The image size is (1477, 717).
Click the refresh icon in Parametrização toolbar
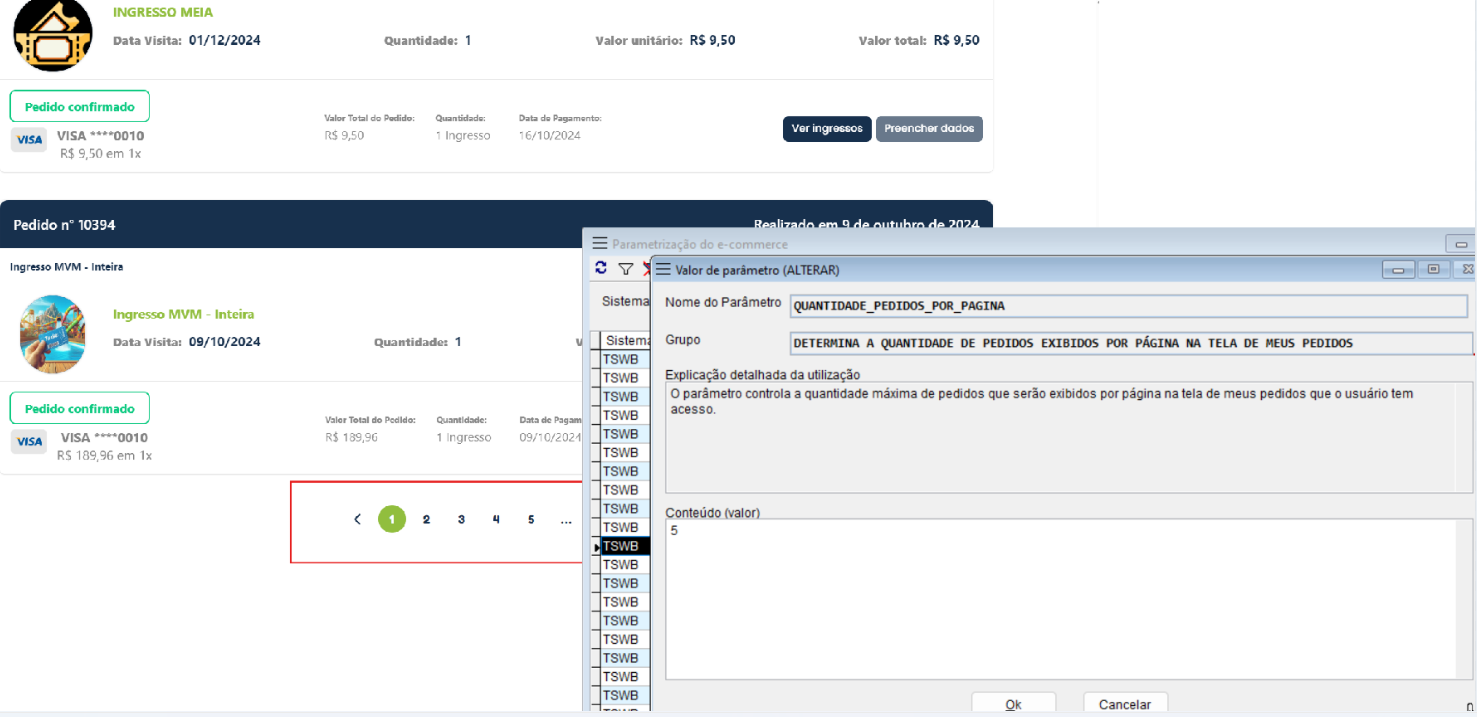tap(601, 268)
